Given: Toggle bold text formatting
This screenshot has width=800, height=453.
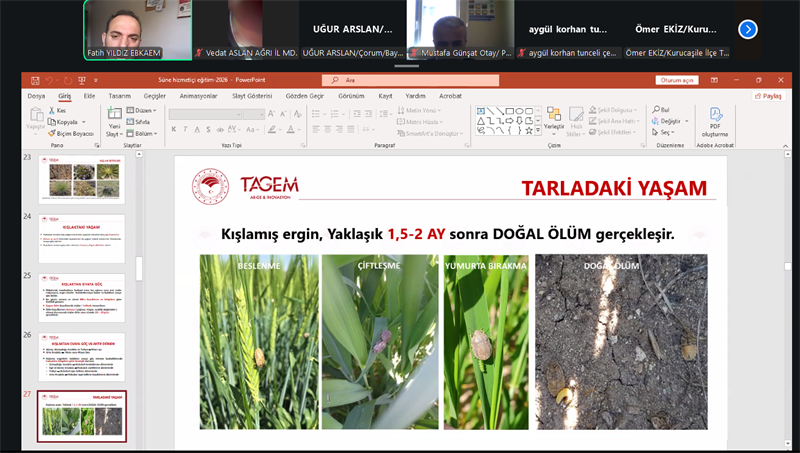Looking at the screenshot, I should pos(174,130).
